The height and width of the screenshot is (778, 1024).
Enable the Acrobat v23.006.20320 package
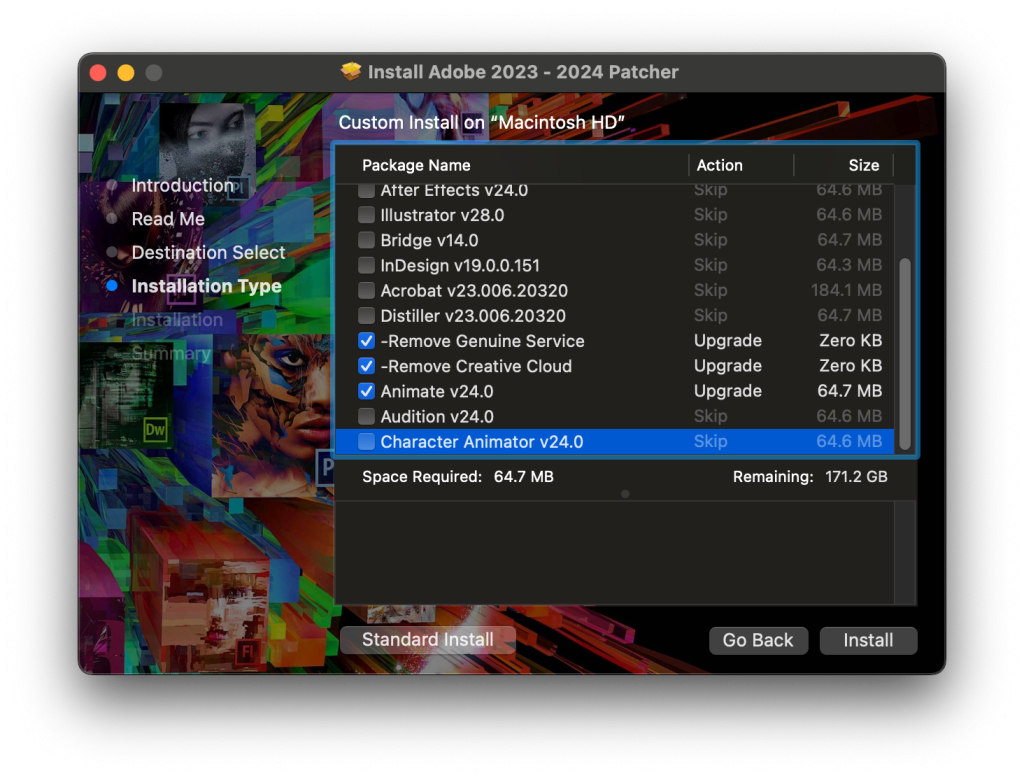366,290
